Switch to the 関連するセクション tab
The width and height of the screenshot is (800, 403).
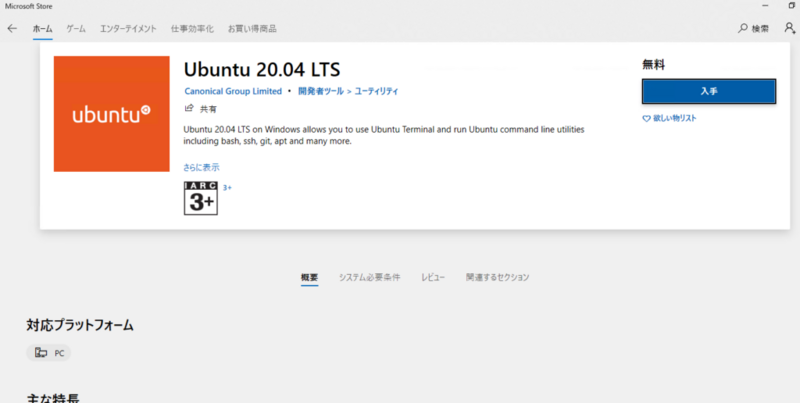(497, 278)
